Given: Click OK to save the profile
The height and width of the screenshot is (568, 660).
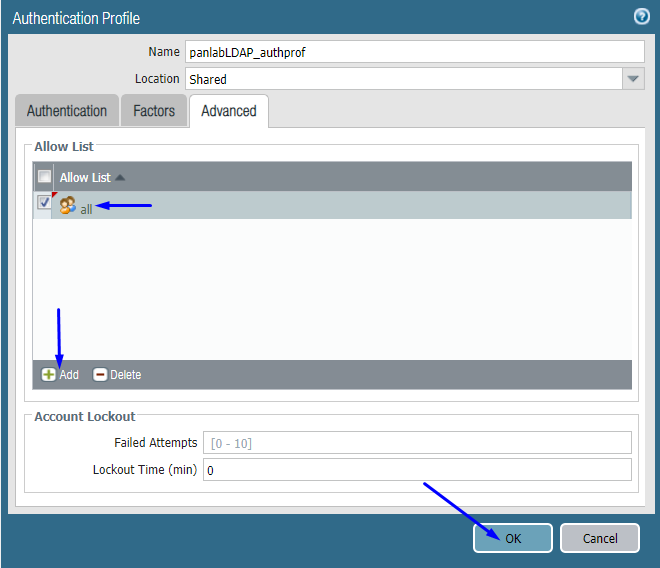Looking at the screenshot, I should point(513,538).
